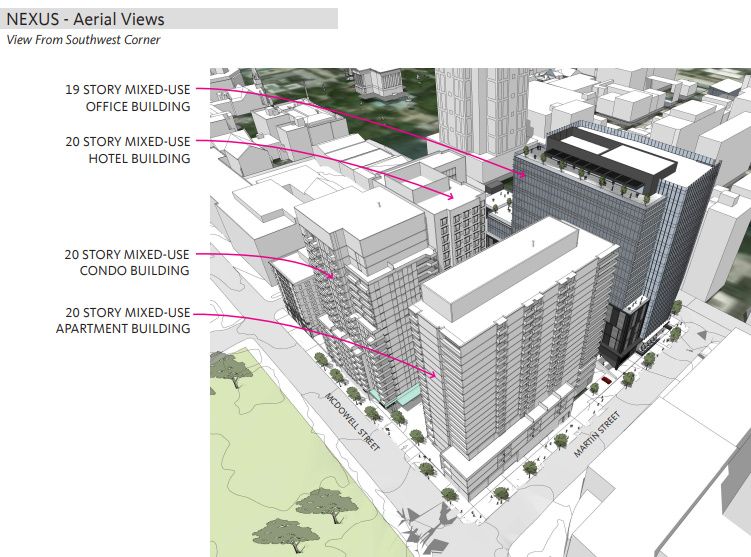Image resolution: width=751 pixels, height=557 pixels.
Task: Click the 20 story condo building label
Action: (x=126, y=262)
